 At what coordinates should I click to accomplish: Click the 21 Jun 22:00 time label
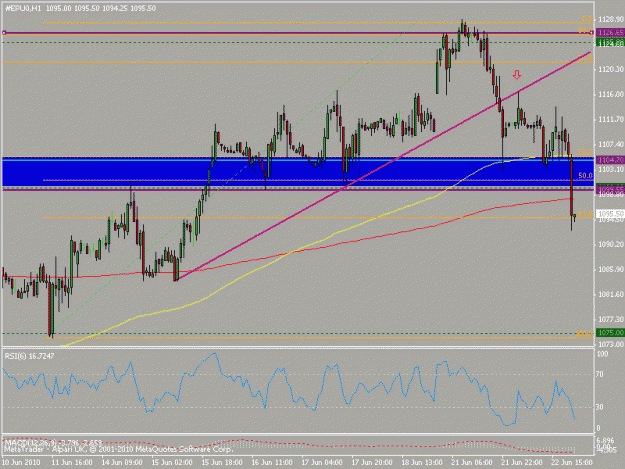pyautogui.click(x=522, y=462)
